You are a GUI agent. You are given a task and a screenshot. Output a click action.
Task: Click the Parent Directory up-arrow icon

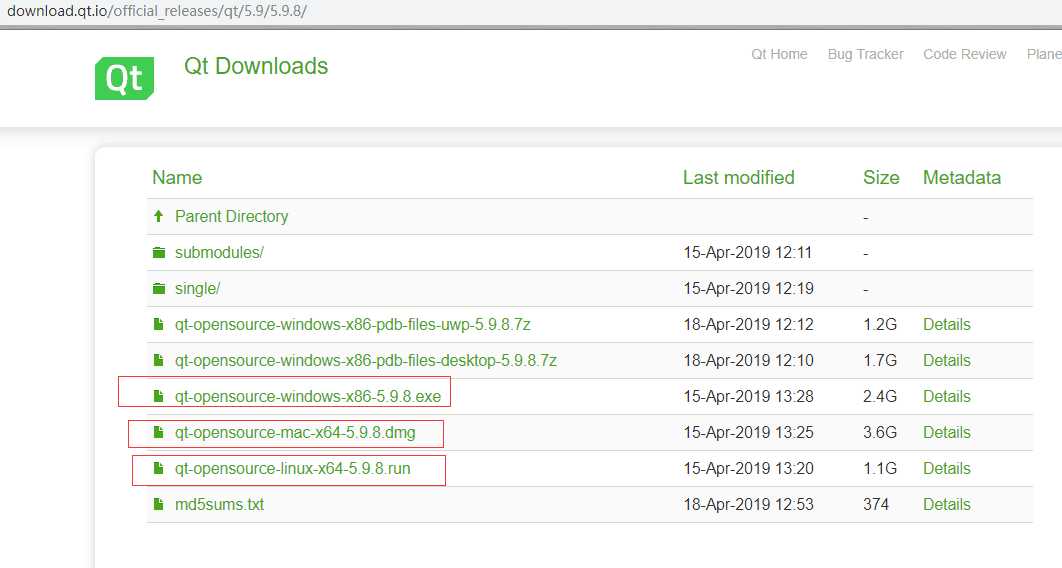click(x=158, y=216)
